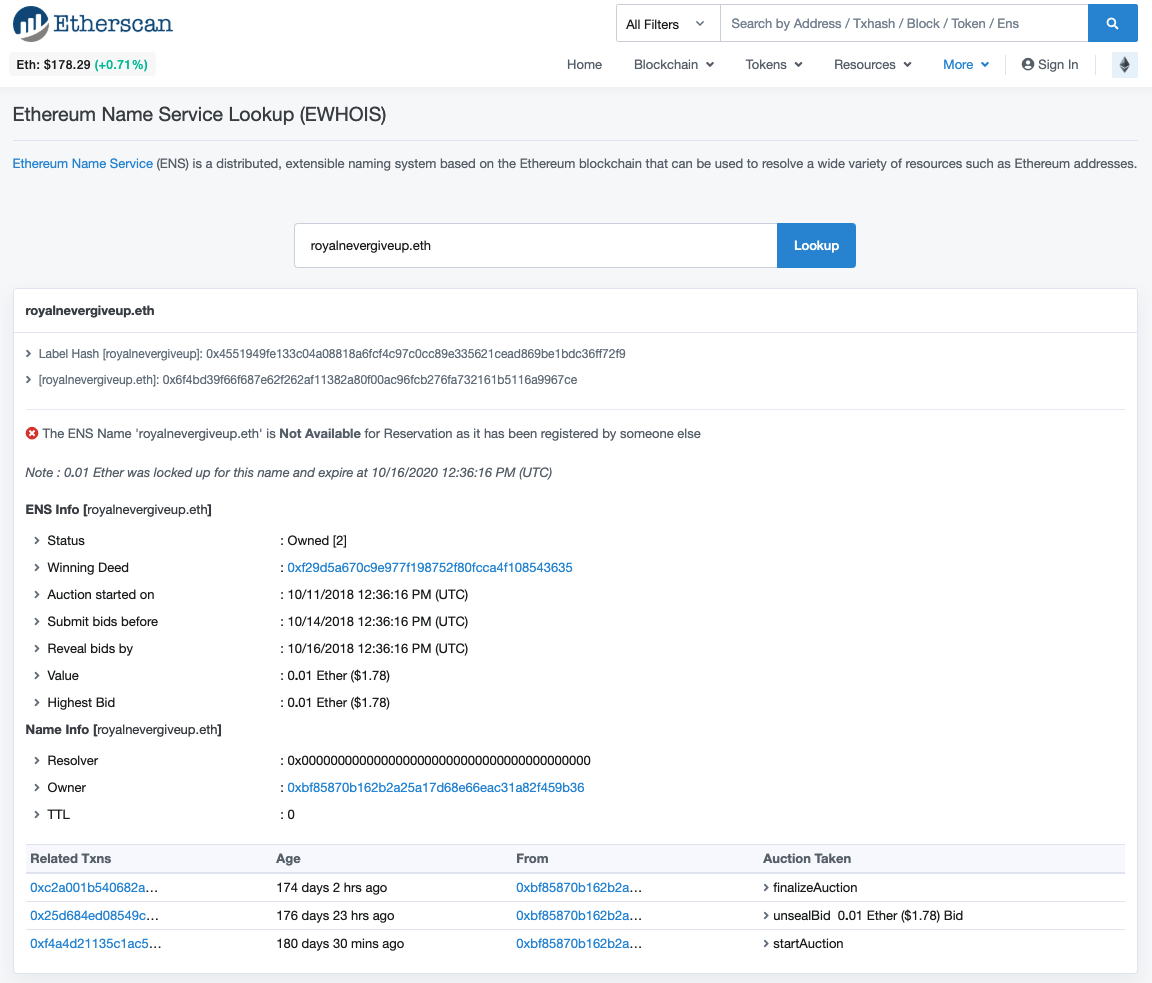1152x983 pixels.
Task: Click the magnifier search button
Action: point(1112,23)
